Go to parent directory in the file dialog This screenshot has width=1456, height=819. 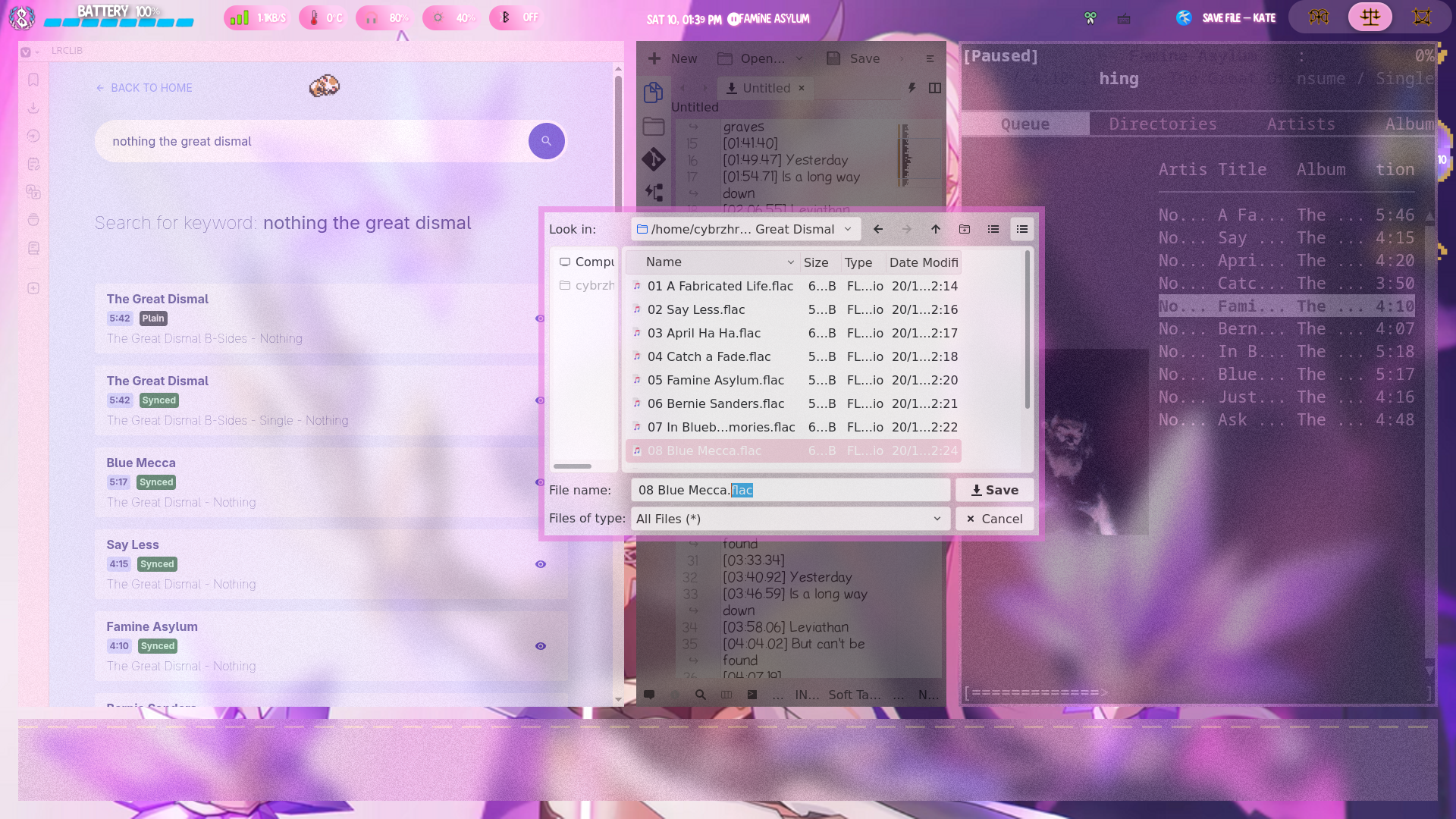click(x=936, y=229)
